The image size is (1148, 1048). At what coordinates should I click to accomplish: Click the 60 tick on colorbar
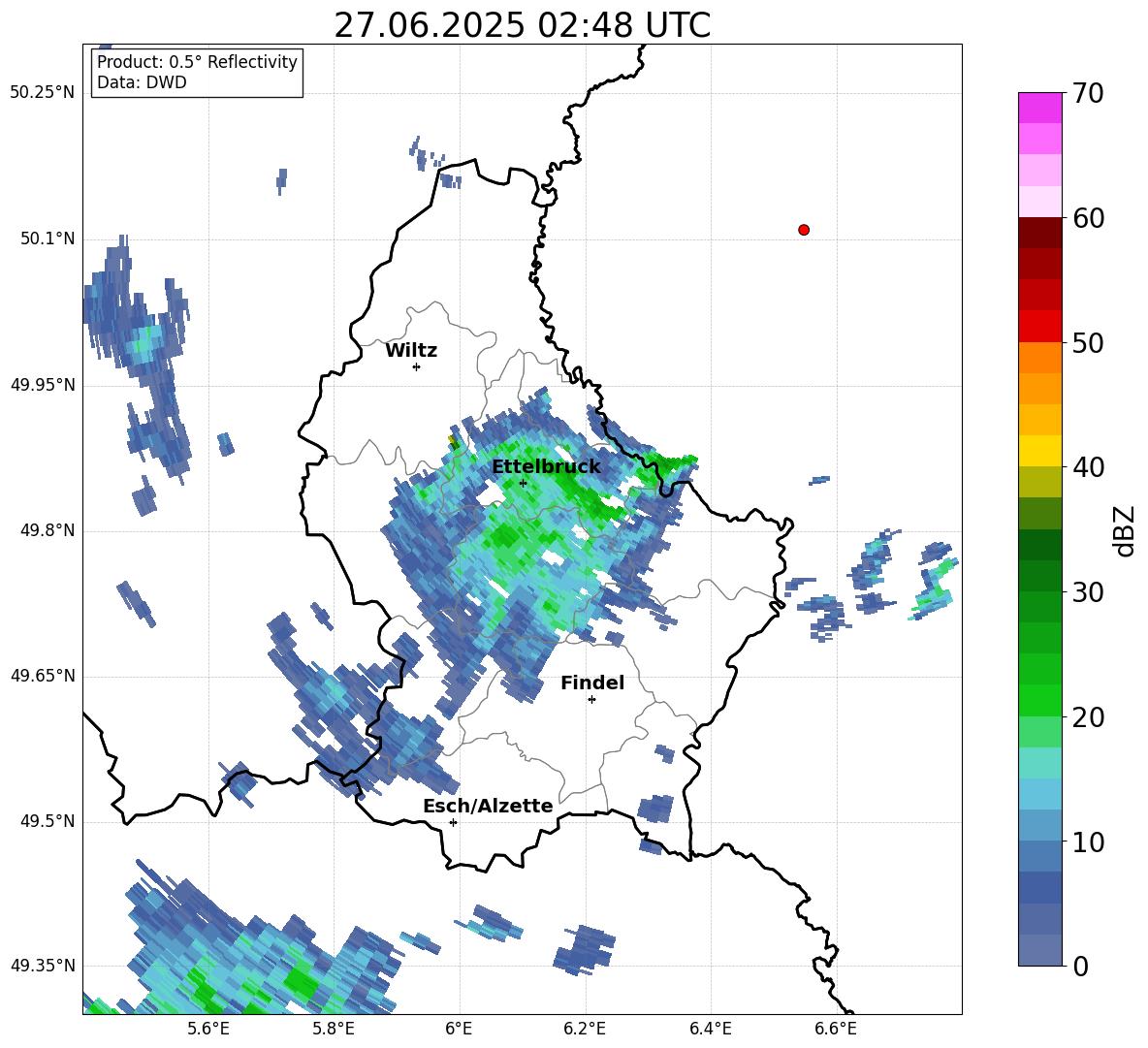pos(1087,218)
